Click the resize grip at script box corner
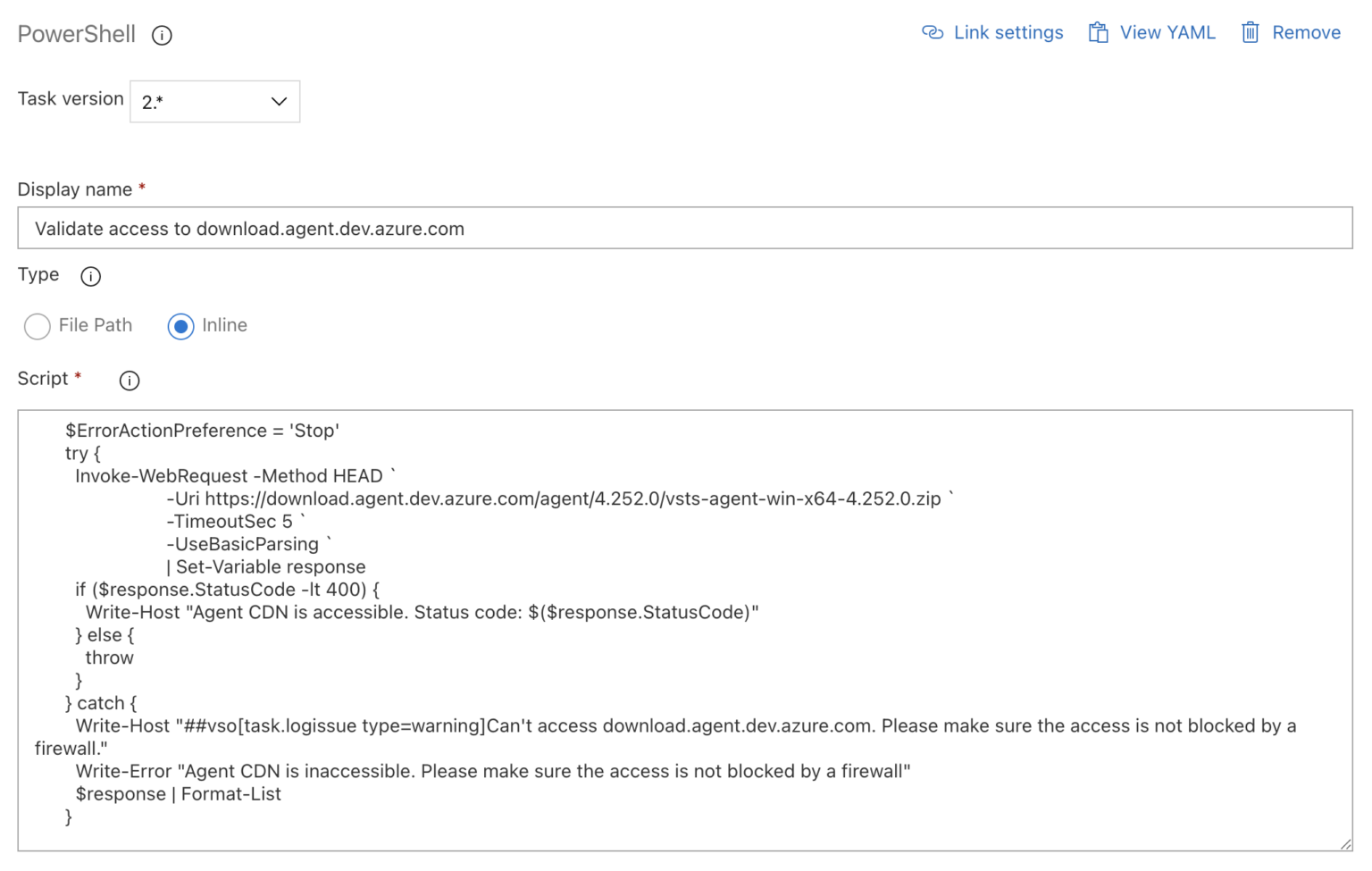This screenshot has height=871, width=1372. point(1347,842)
